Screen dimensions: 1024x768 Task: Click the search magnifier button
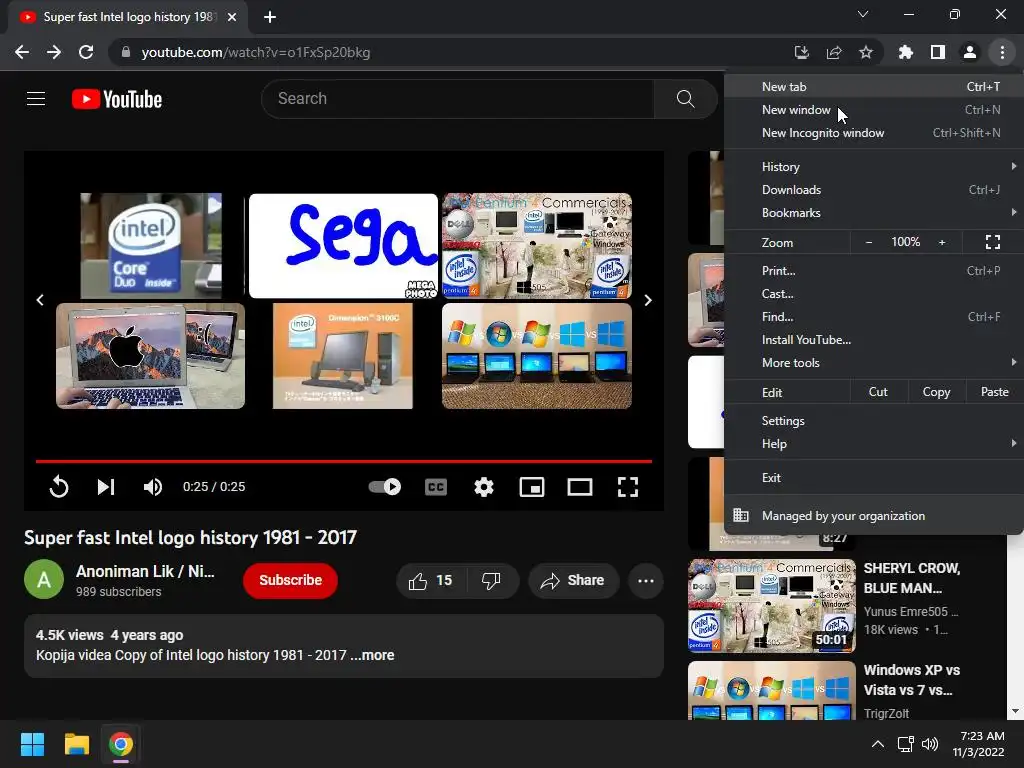pos(686,99)
